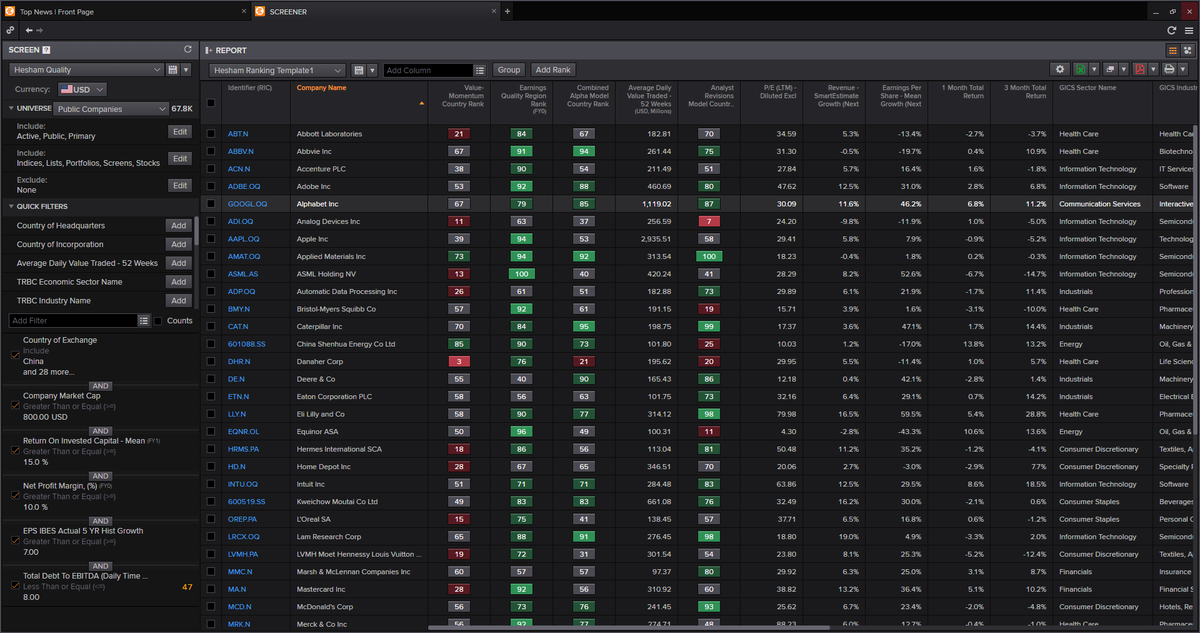Close the SCREENER tab

click(x=493, y=11)
